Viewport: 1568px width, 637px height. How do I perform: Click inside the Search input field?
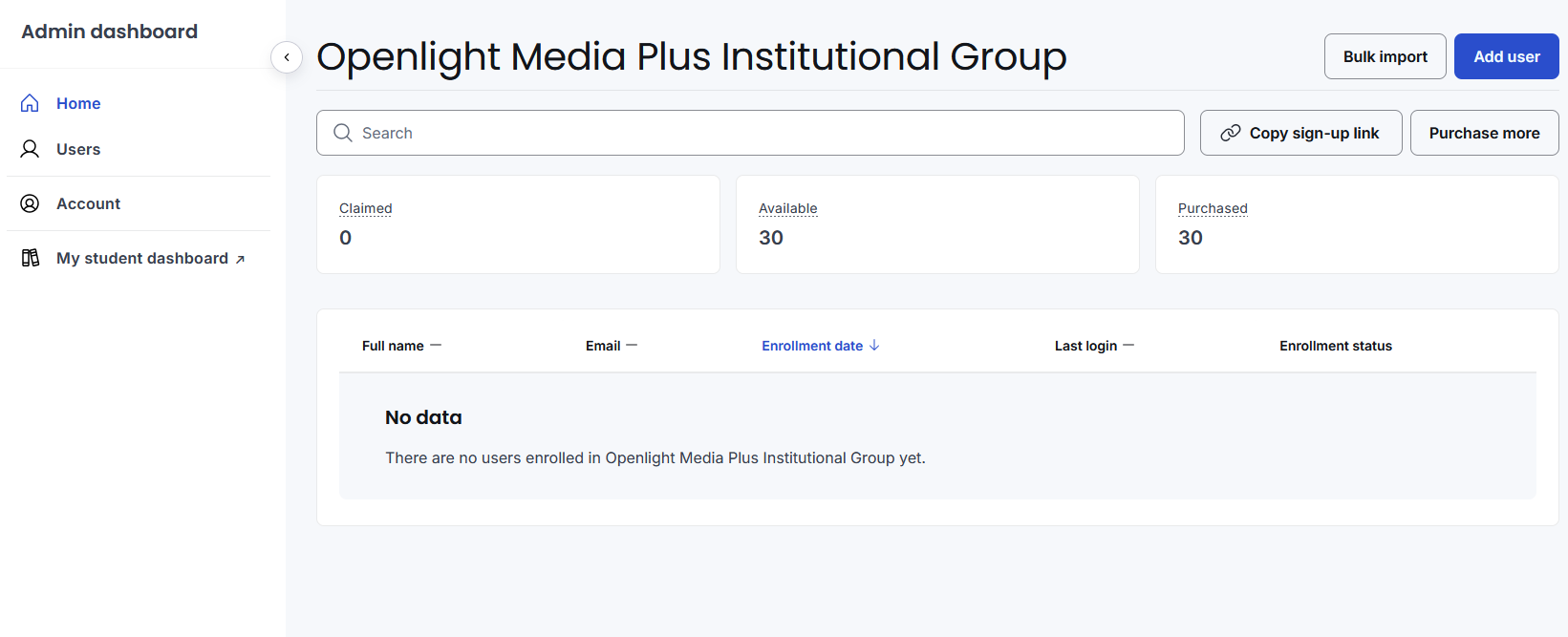coord(750,133)
